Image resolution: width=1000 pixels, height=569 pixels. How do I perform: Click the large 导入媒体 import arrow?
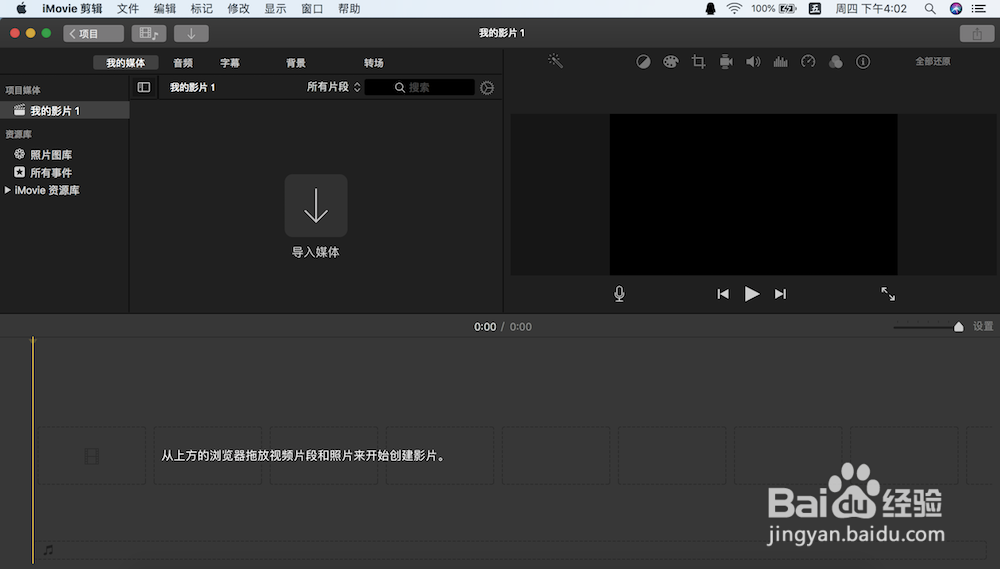pyautogui.click(x=316, y=205)
